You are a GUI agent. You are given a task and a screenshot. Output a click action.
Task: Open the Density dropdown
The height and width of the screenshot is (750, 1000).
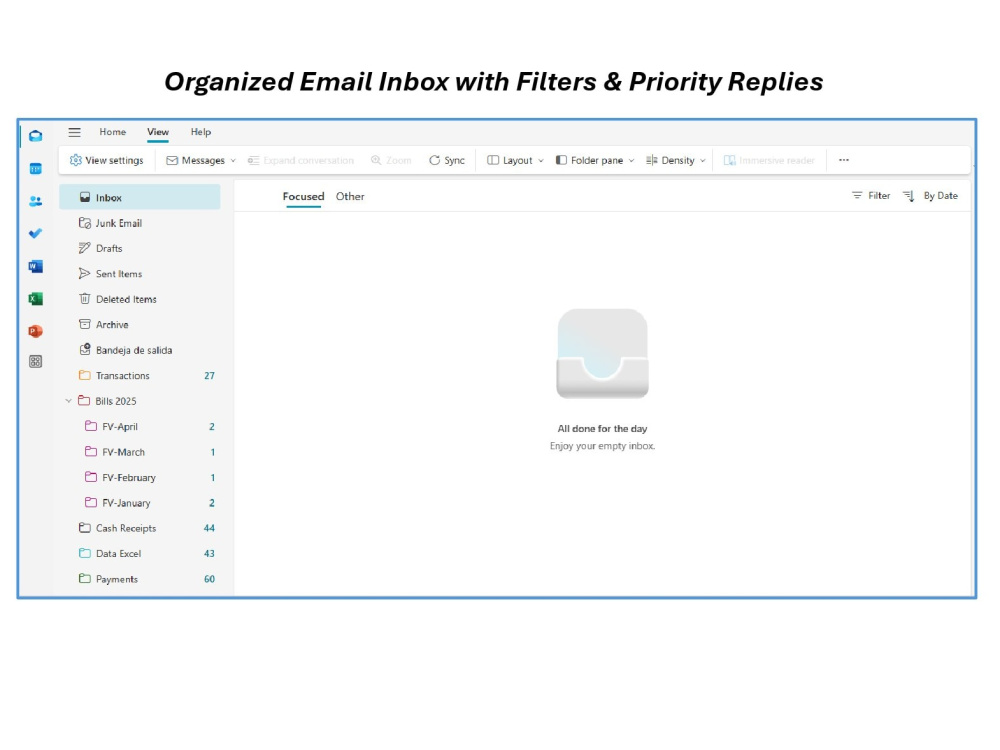click(x=676, y=160)
